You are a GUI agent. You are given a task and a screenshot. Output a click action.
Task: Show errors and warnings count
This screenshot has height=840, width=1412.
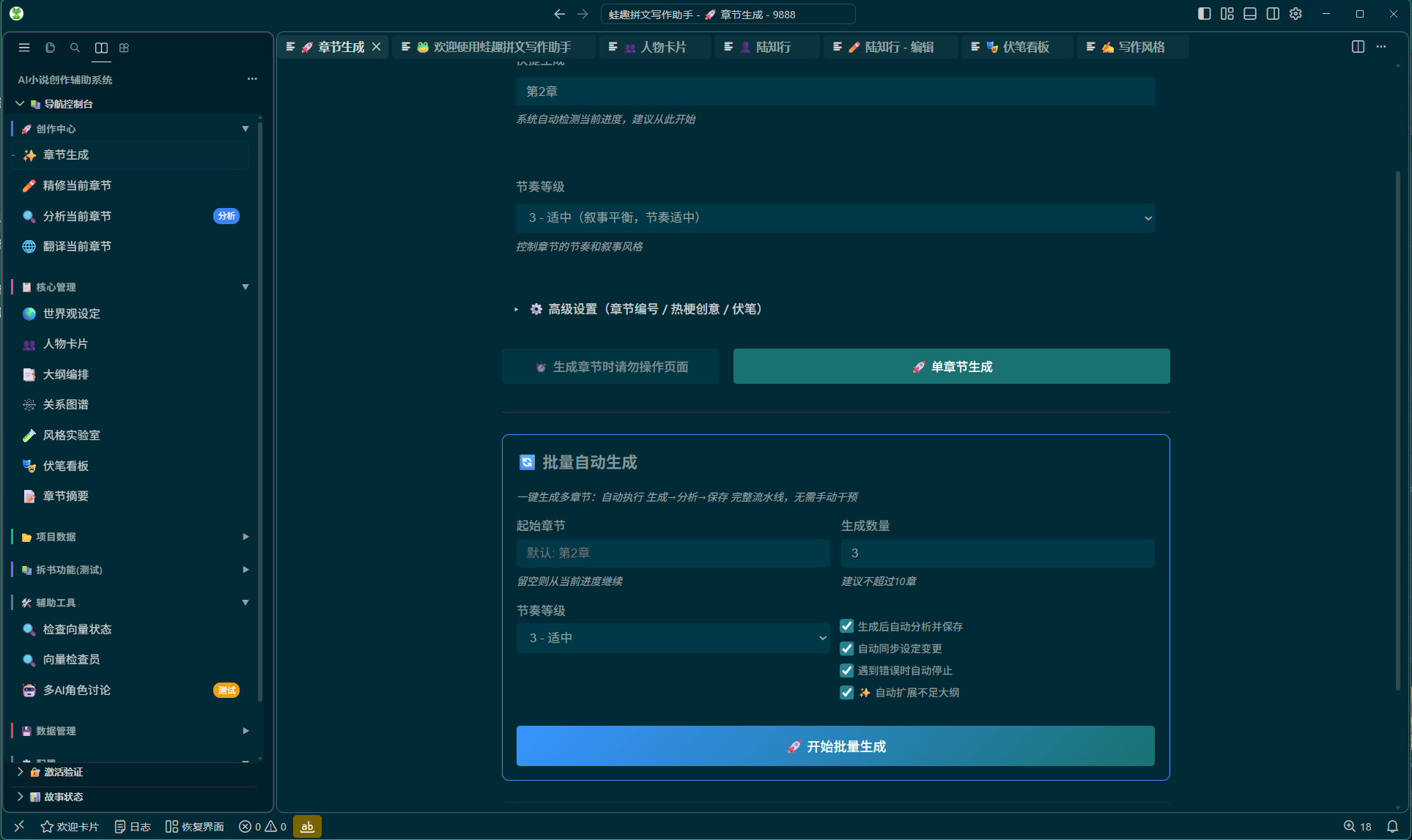tap(262, 826)
